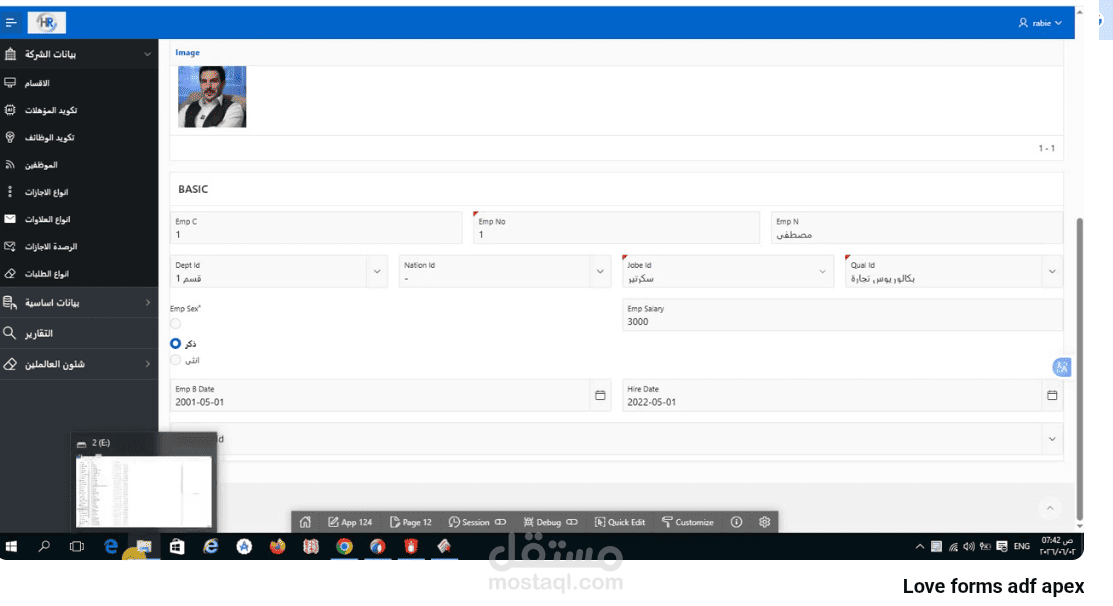The image size is (1113, 606).
Task: Select the 2 (E:) File Explorer preview
Action: point(143,482)
